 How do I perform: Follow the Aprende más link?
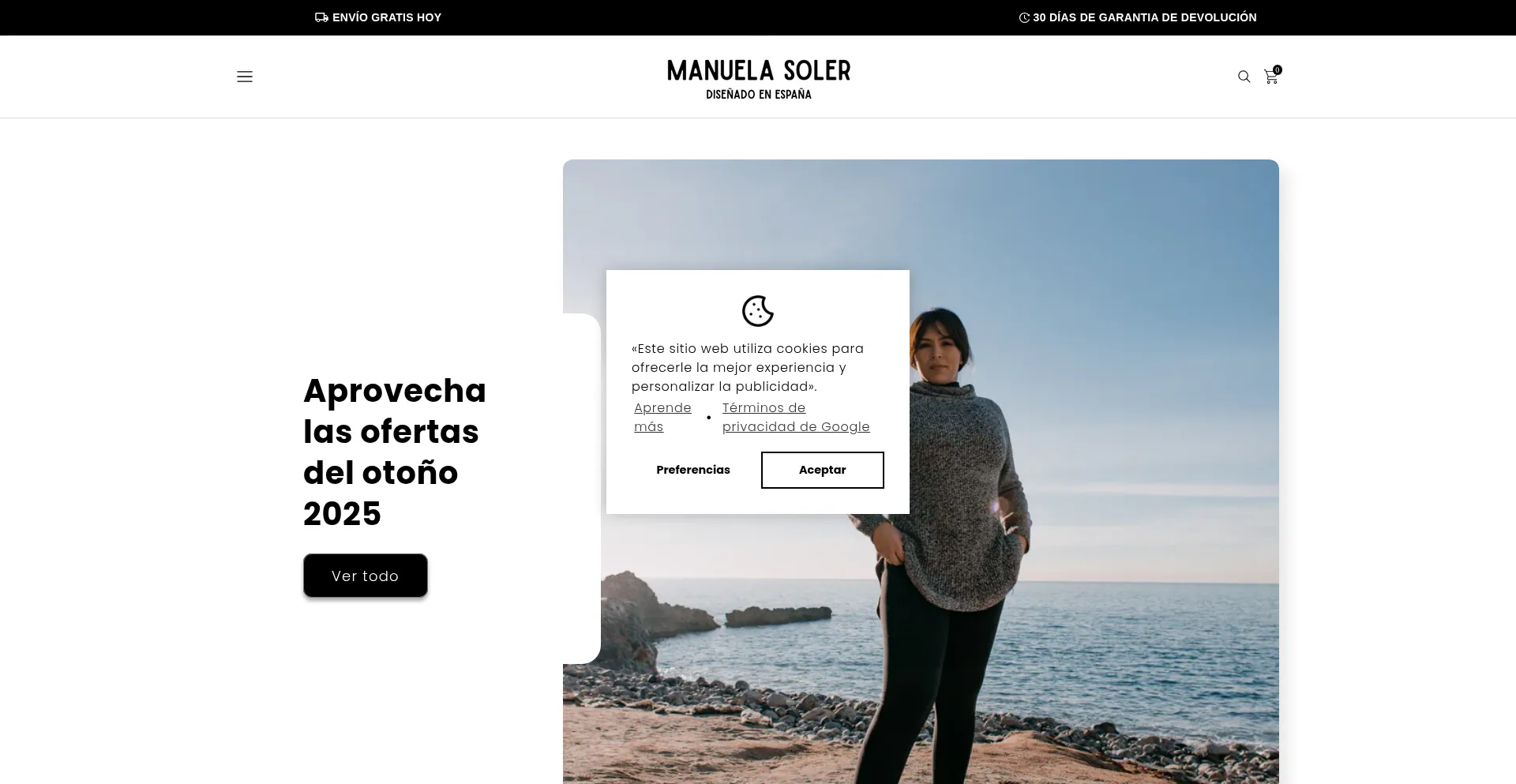tap(662, 417)
